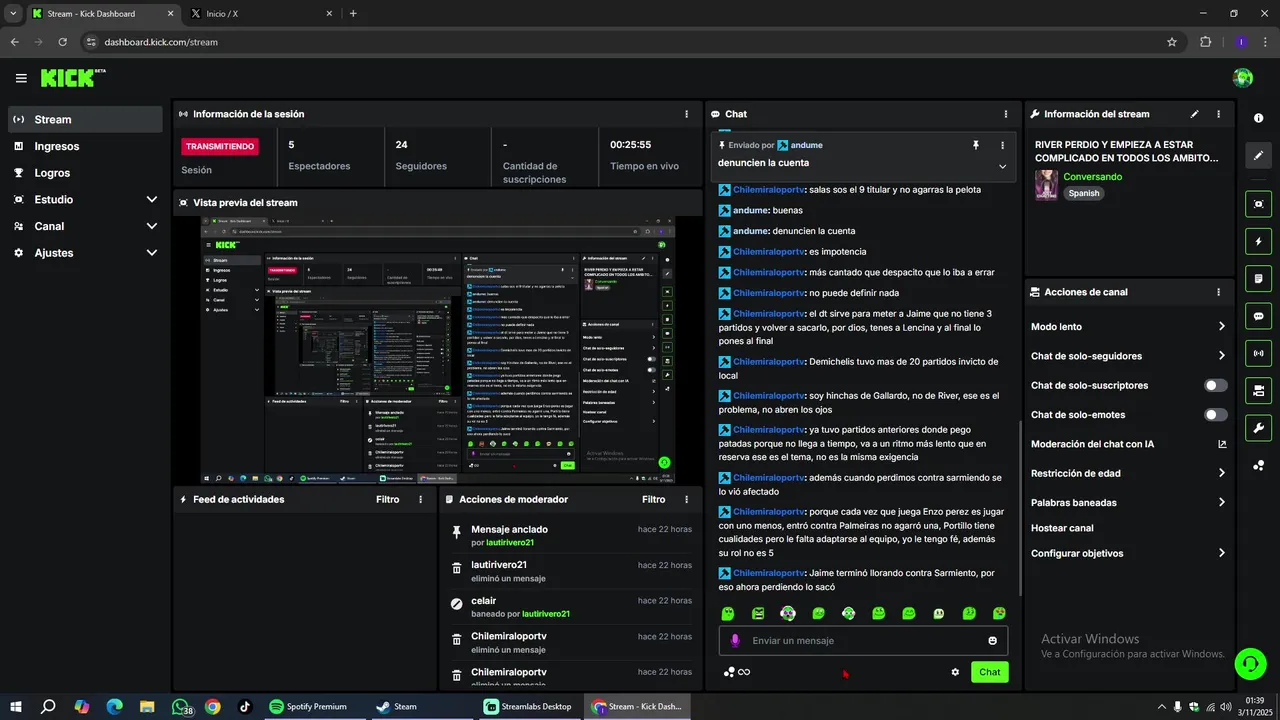Click the camera channel icon in right sidebar

[1258, 390]
